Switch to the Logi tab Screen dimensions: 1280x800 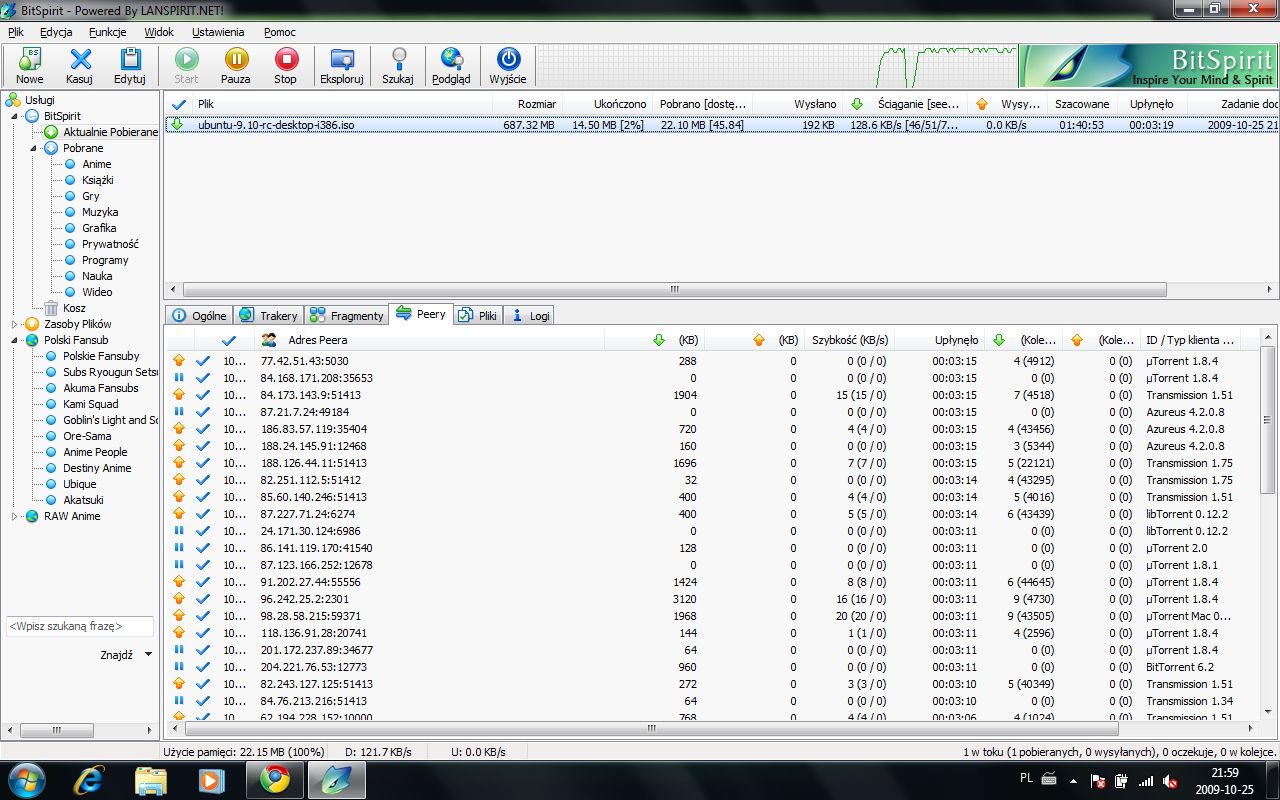click(530, 315)
